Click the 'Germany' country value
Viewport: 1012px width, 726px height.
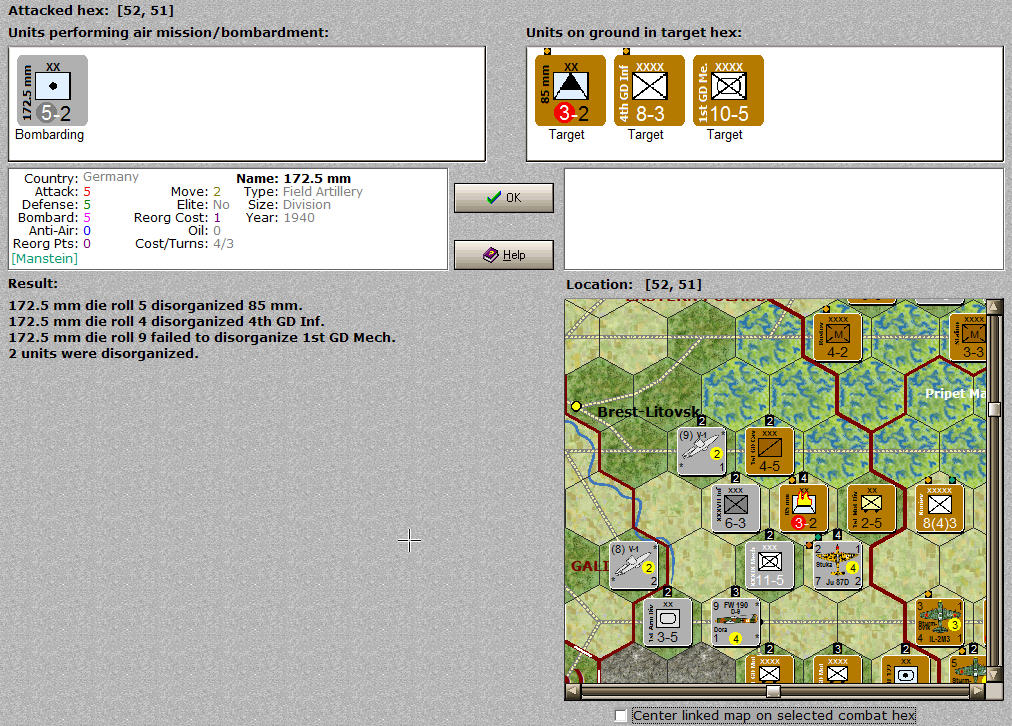coord(110,177)
